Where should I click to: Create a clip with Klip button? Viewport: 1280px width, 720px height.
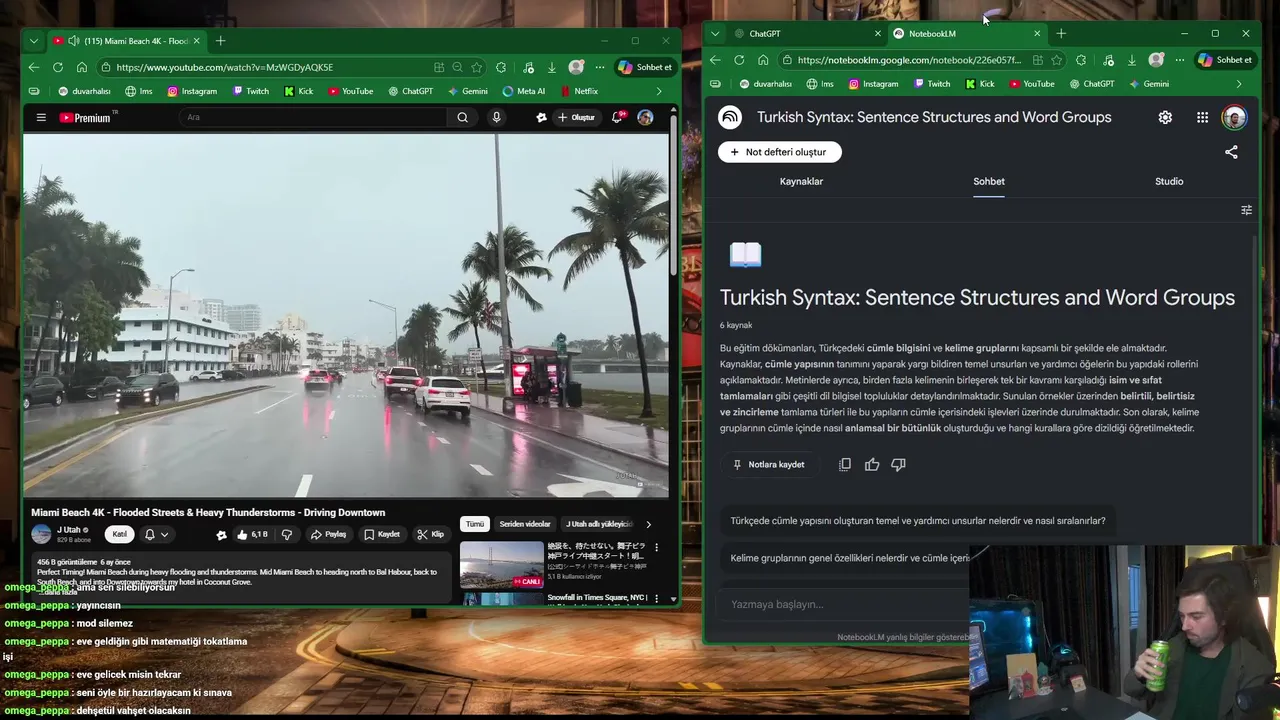[431, 535]
